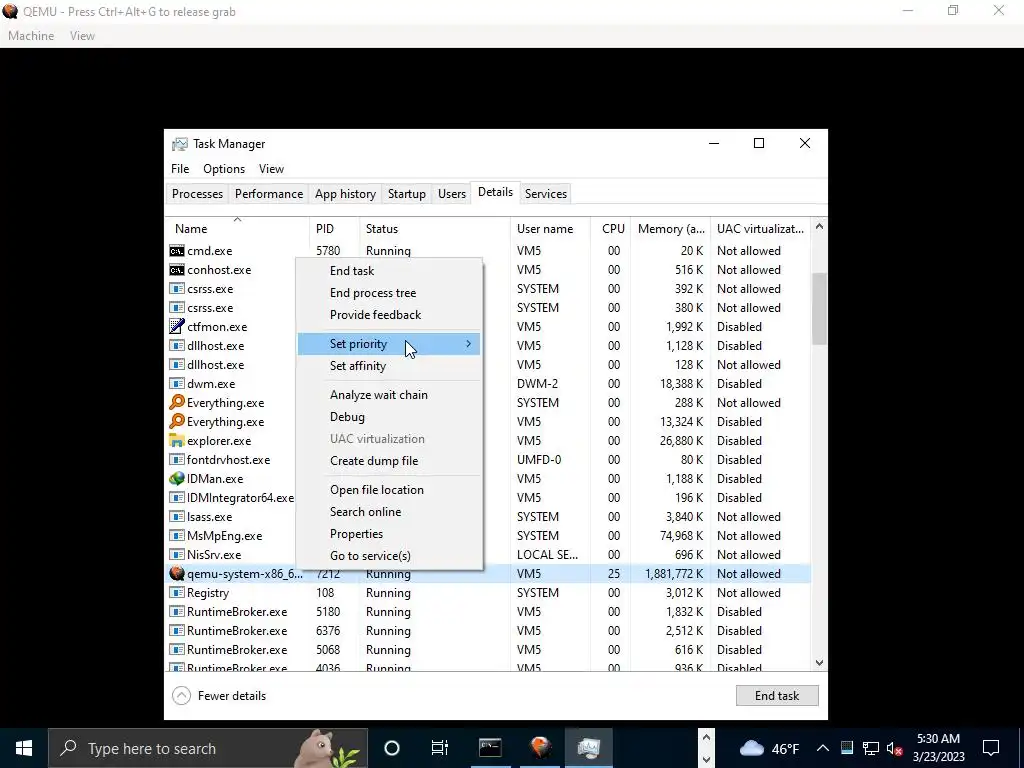The height and width of the screenshot is (768, 1024).
Task: Click the lsass.exe process icon
Action: [176, 517]
